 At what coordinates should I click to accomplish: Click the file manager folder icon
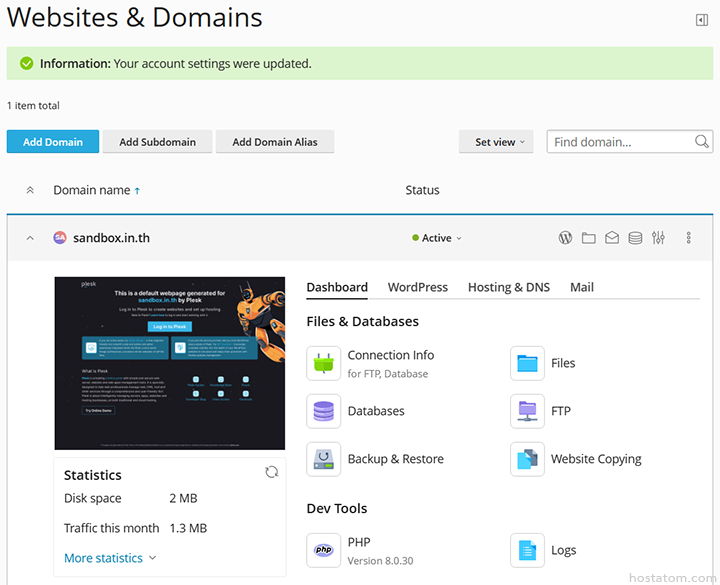588,238
